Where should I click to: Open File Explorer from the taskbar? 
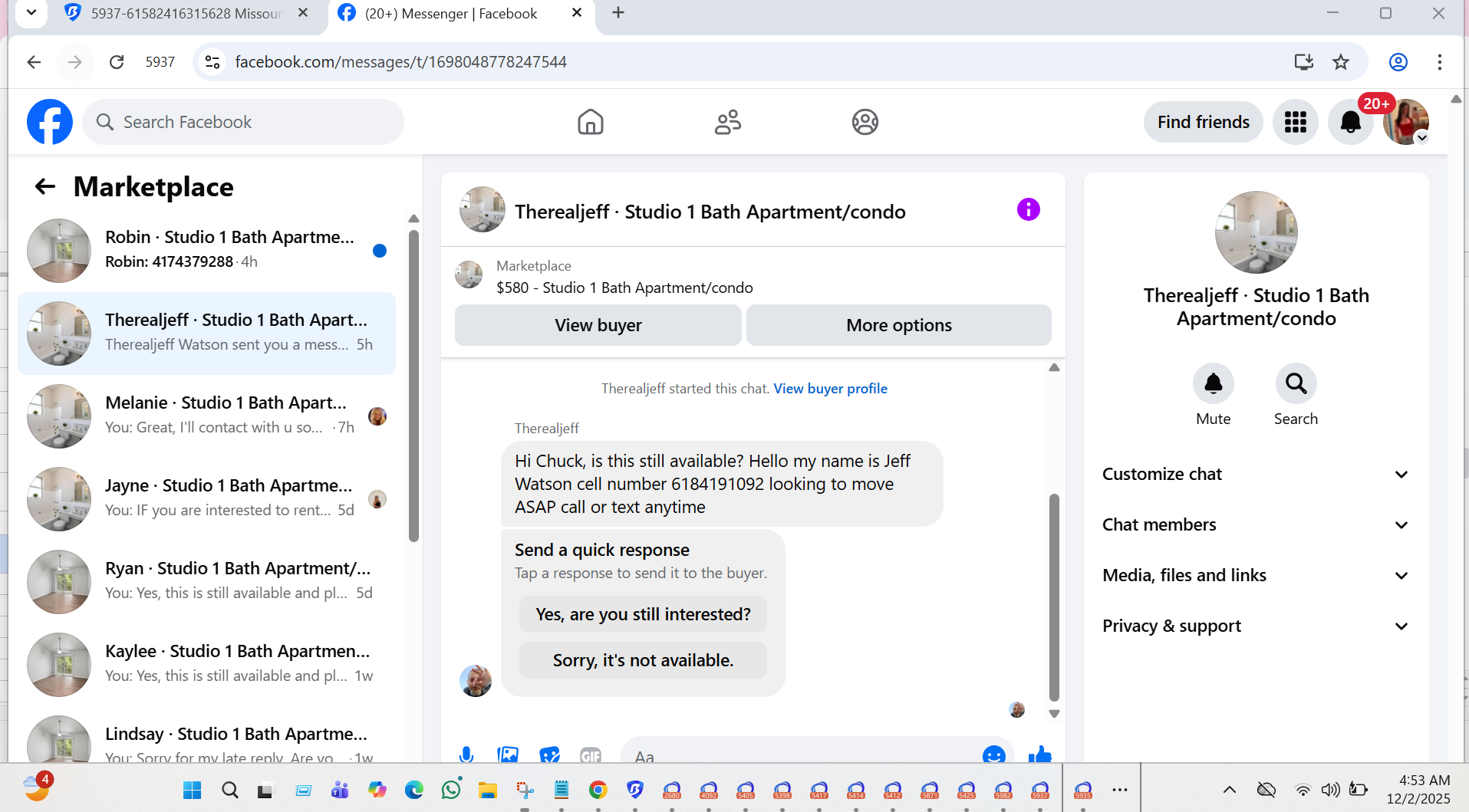487,790
